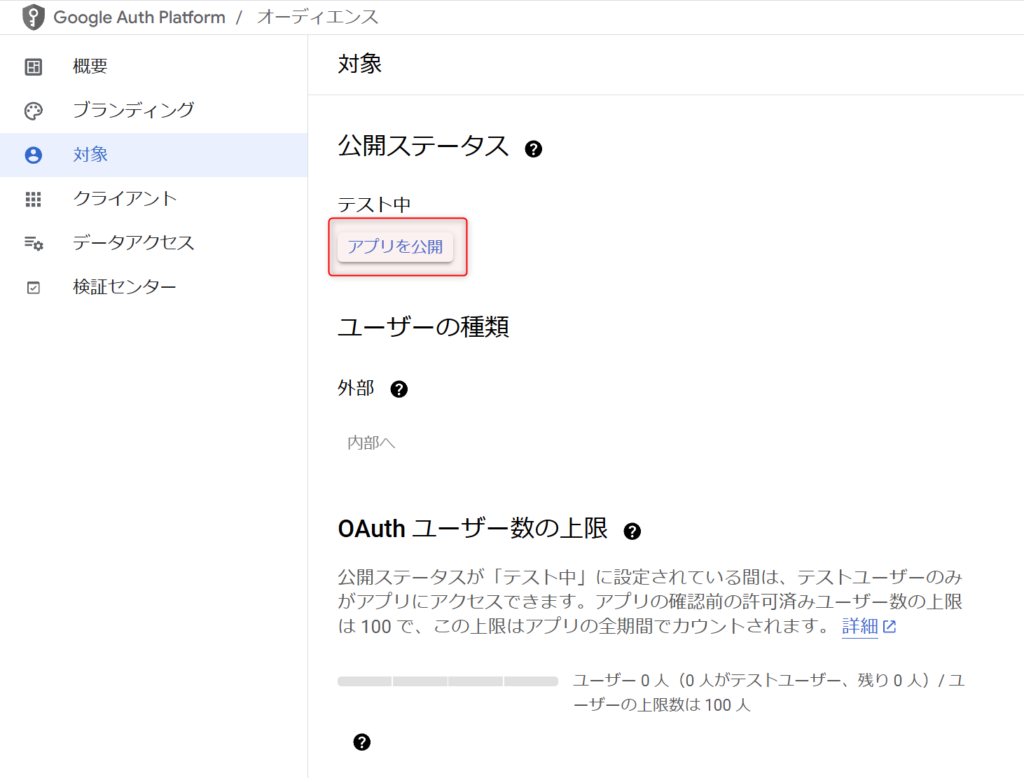Click the help icon next to 外部
Screen dimensions: 1024x778
[x=399, y=388]
